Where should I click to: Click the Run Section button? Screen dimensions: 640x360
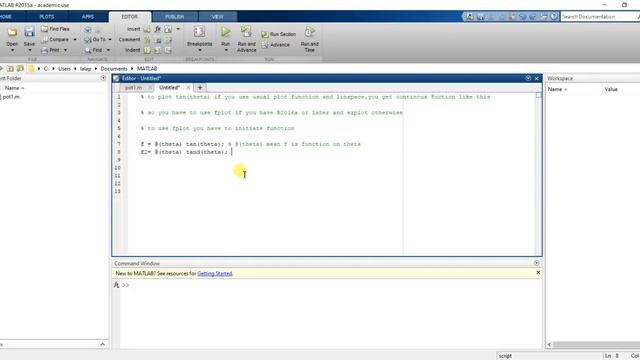coord(278,34)
